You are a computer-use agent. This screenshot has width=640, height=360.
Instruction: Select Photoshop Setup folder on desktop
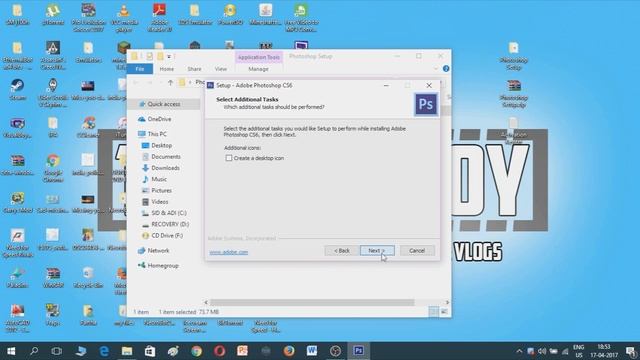[x=513, y=56]
